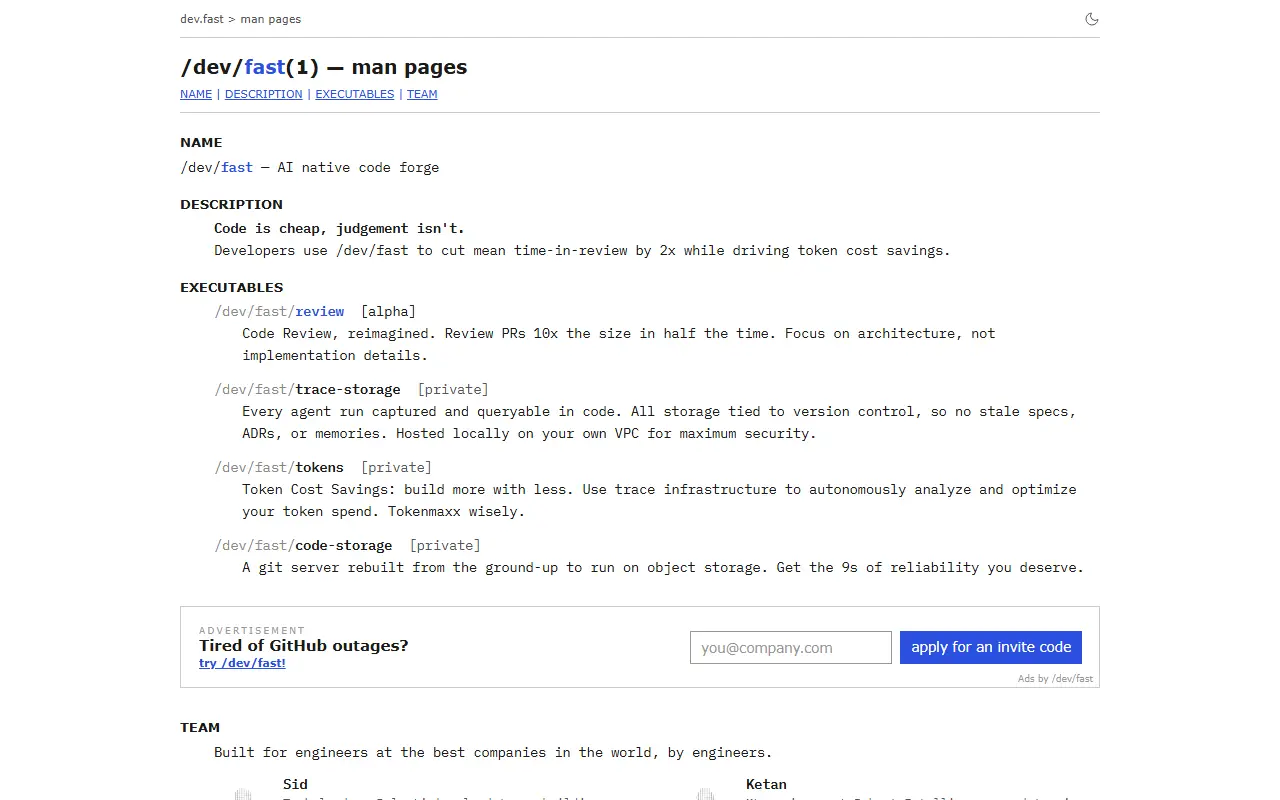The width and height of the screenshot is (1280, 800).
Task: Click the NAME section heading
Action: [201, 142]
